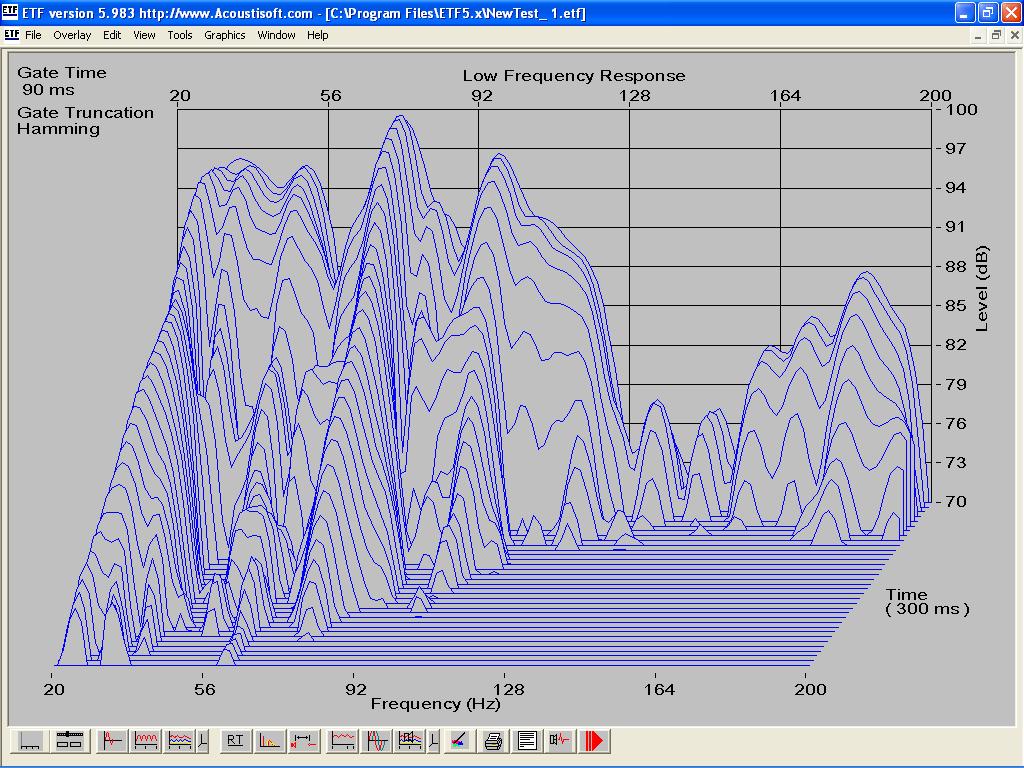Click the first ruler scale toolbar icon
Viewport: 1024px width, 768px height.
tap(31, 741)
